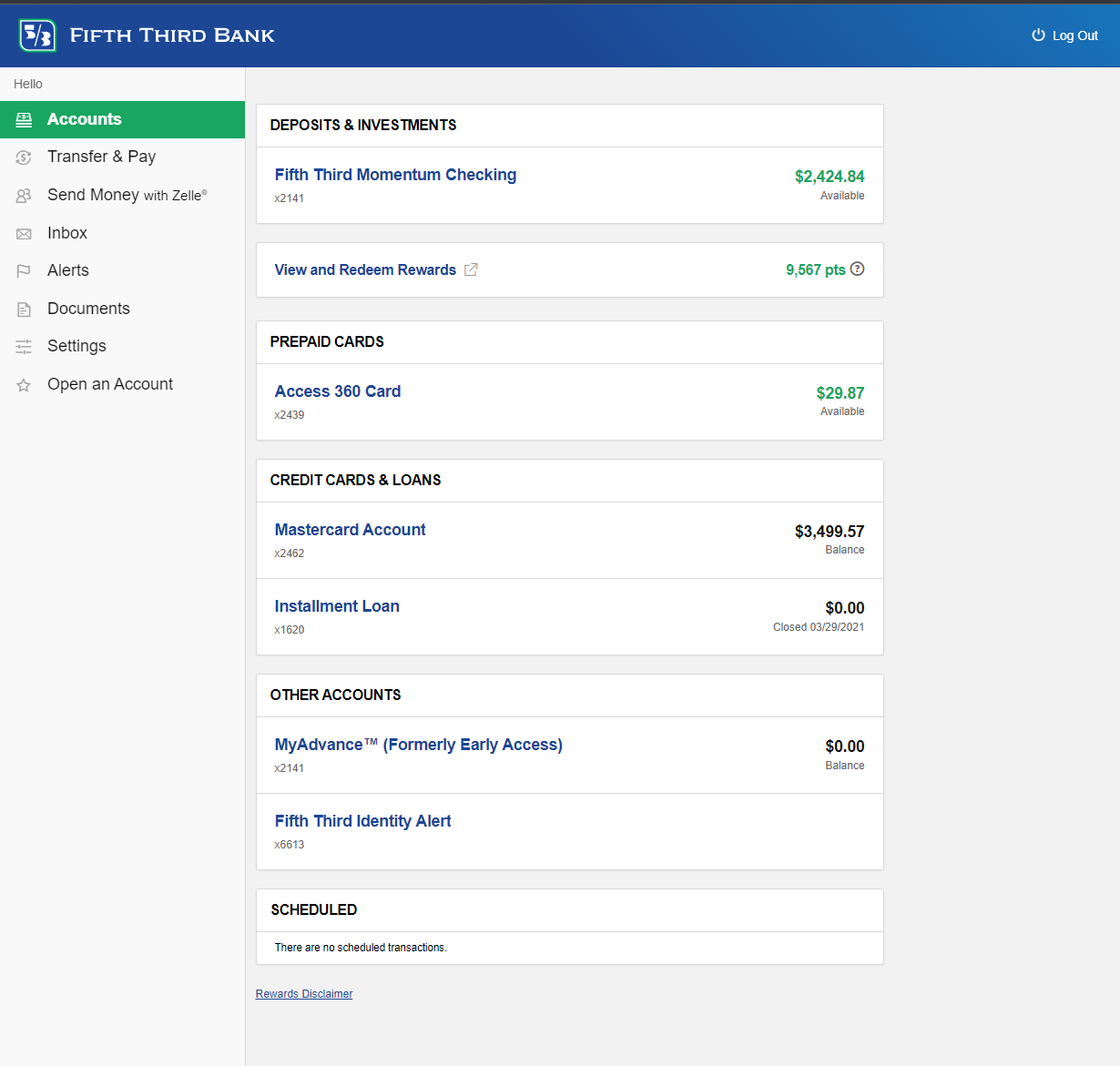Click the Log Out power icon
The height and width of the screenshot is (1066, 1120).
(x=1038, y=35)
